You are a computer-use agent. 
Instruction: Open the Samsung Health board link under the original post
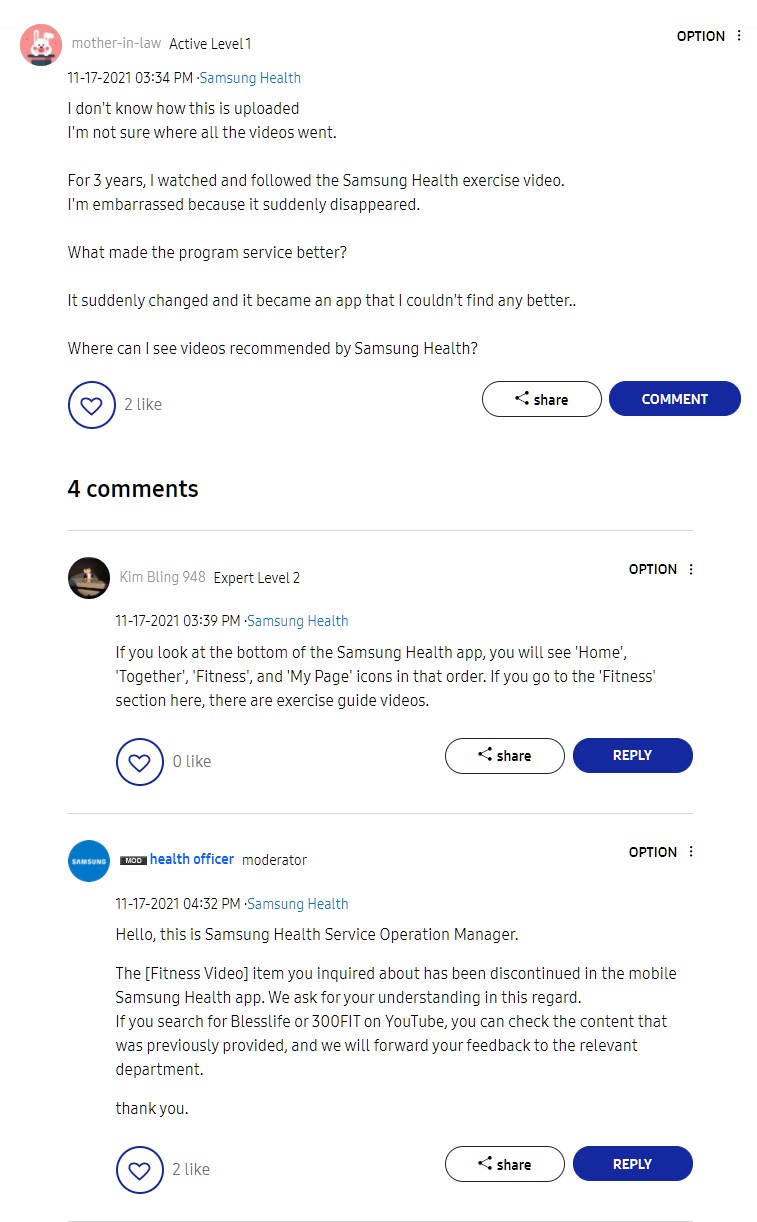pyautogui.click(x=250, y=78)
